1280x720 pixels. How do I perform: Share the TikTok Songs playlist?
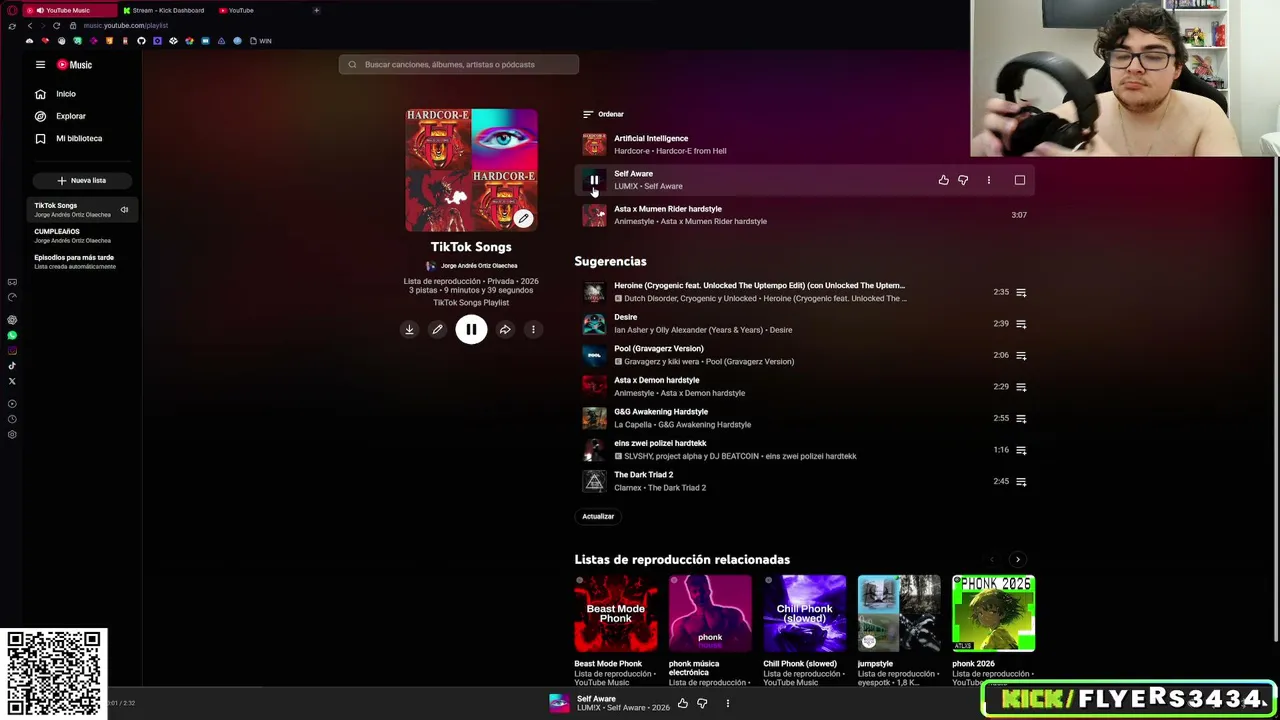pos(505,330)
